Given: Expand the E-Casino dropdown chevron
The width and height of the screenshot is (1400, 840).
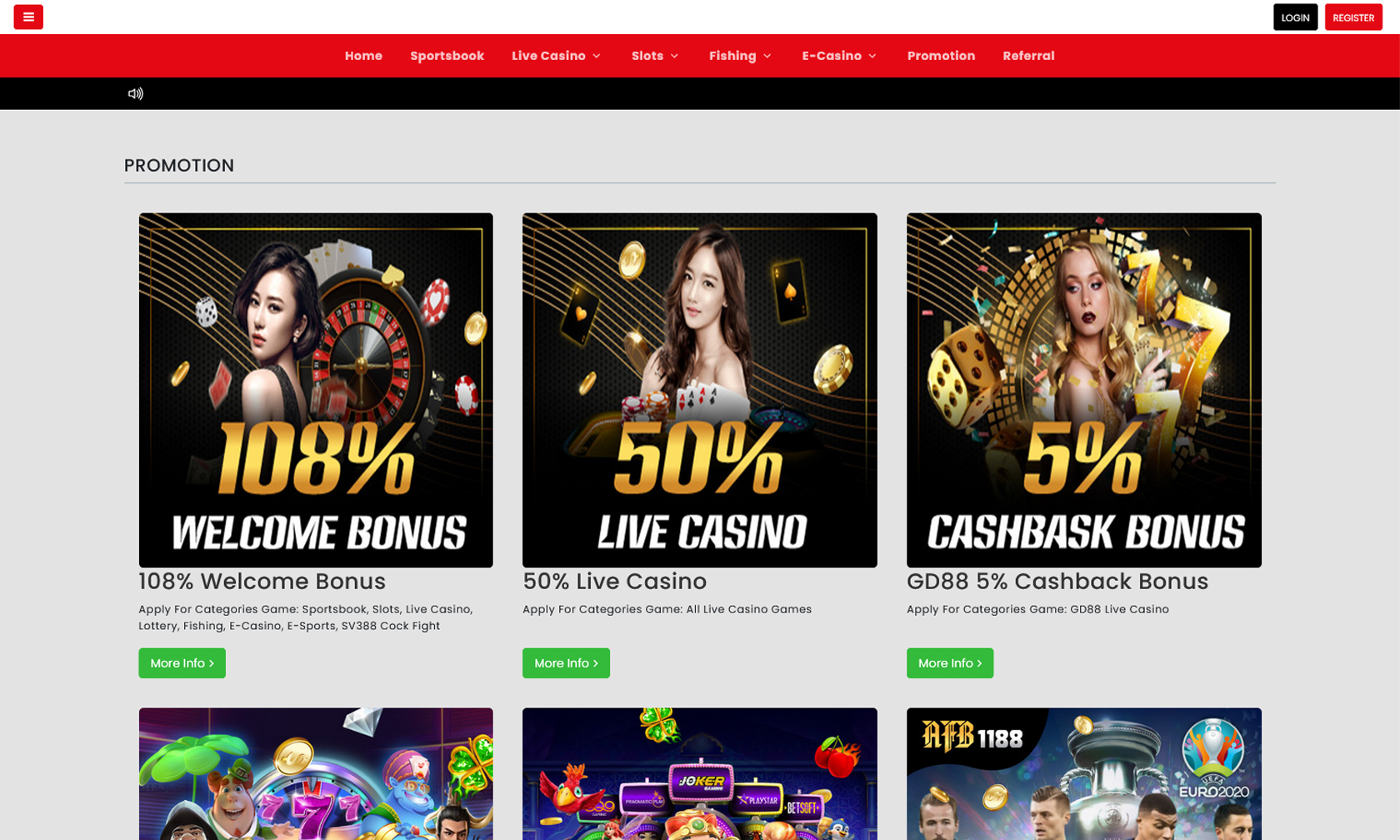Looking at the screenshot, I should click(872, 56).
